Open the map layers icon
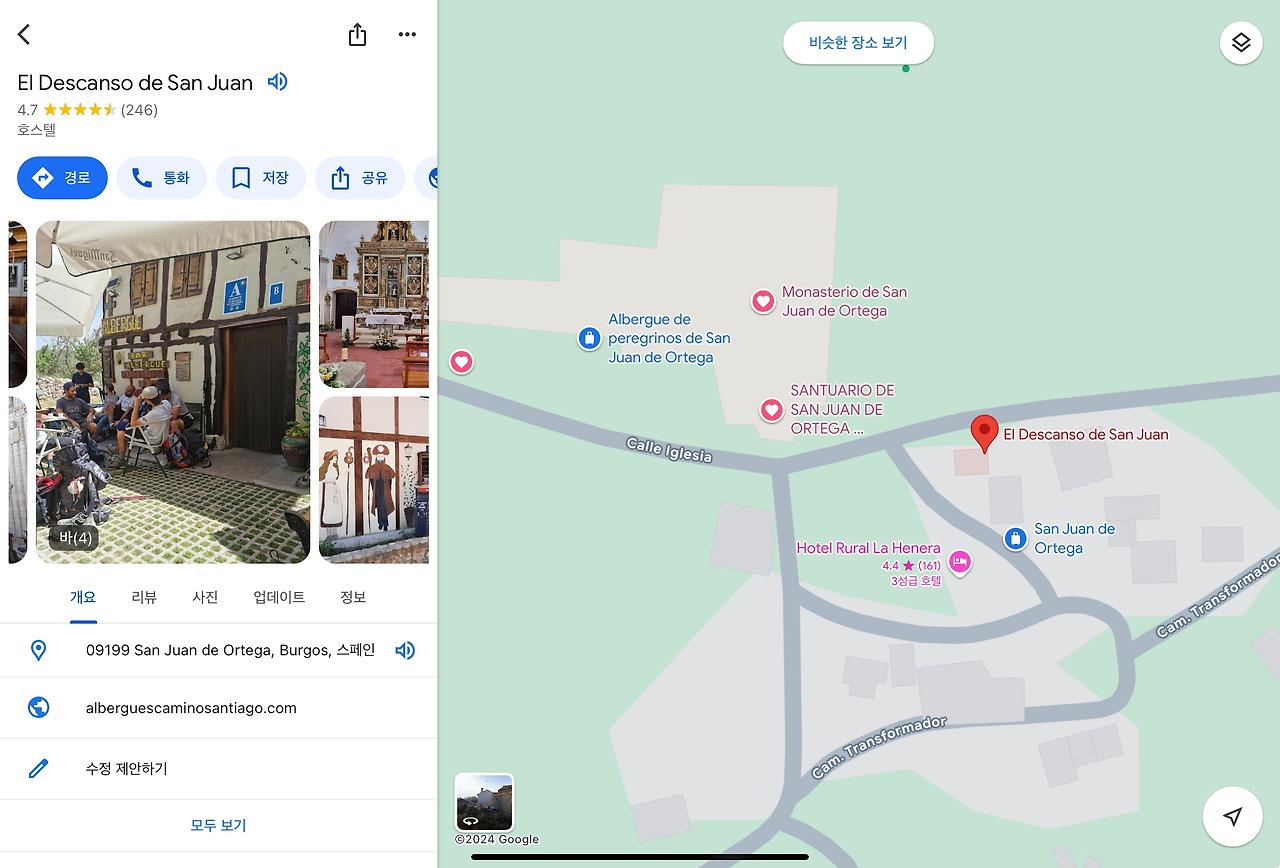 click(x=1241, y=43)
